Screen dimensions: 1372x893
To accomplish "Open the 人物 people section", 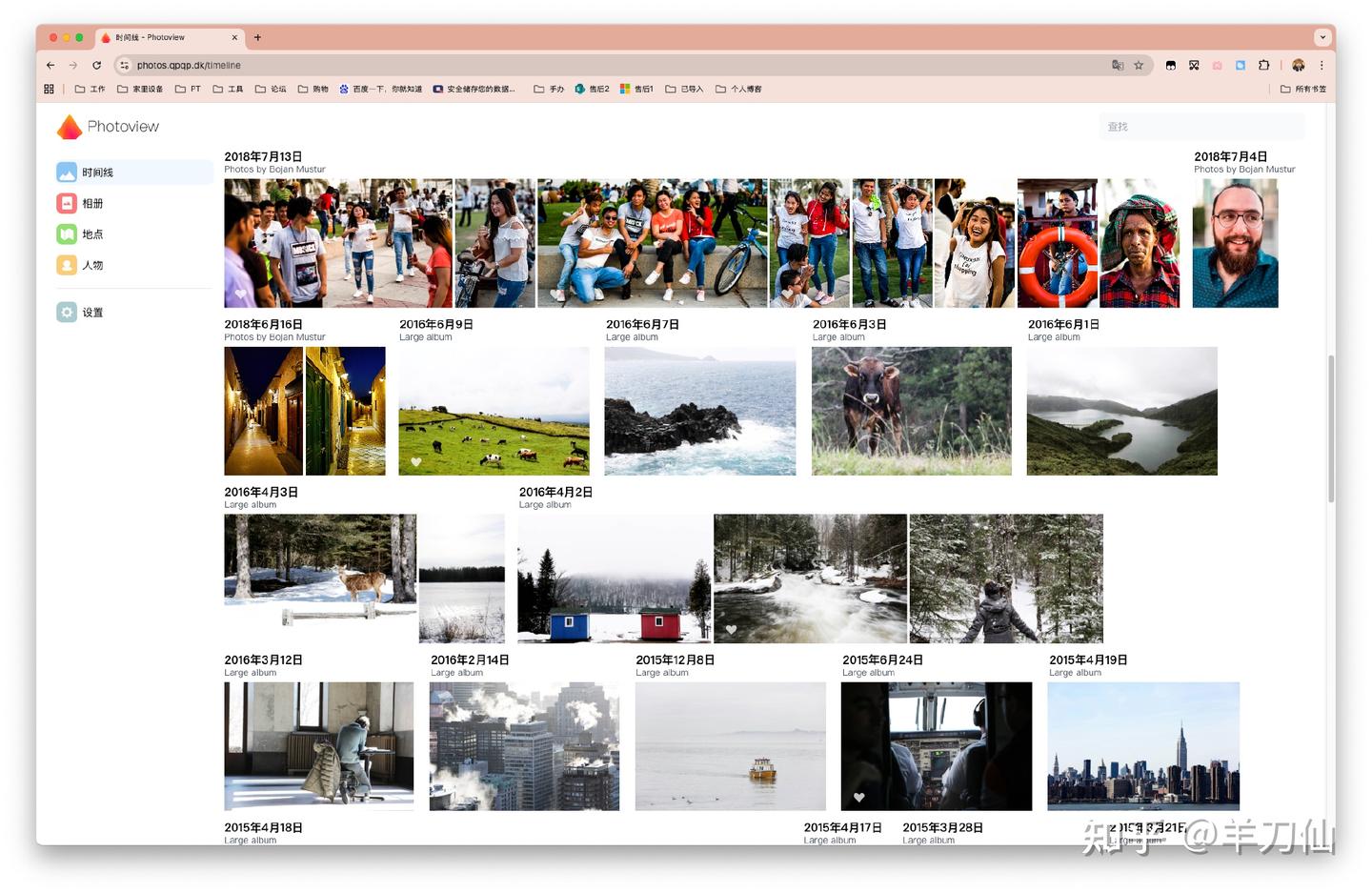I will [92, 265].
